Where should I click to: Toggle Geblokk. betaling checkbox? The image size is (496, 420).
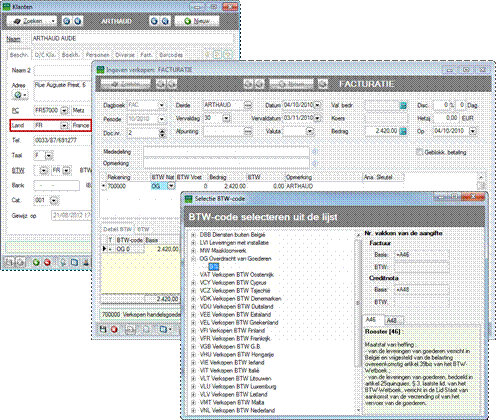click(419, 152)
